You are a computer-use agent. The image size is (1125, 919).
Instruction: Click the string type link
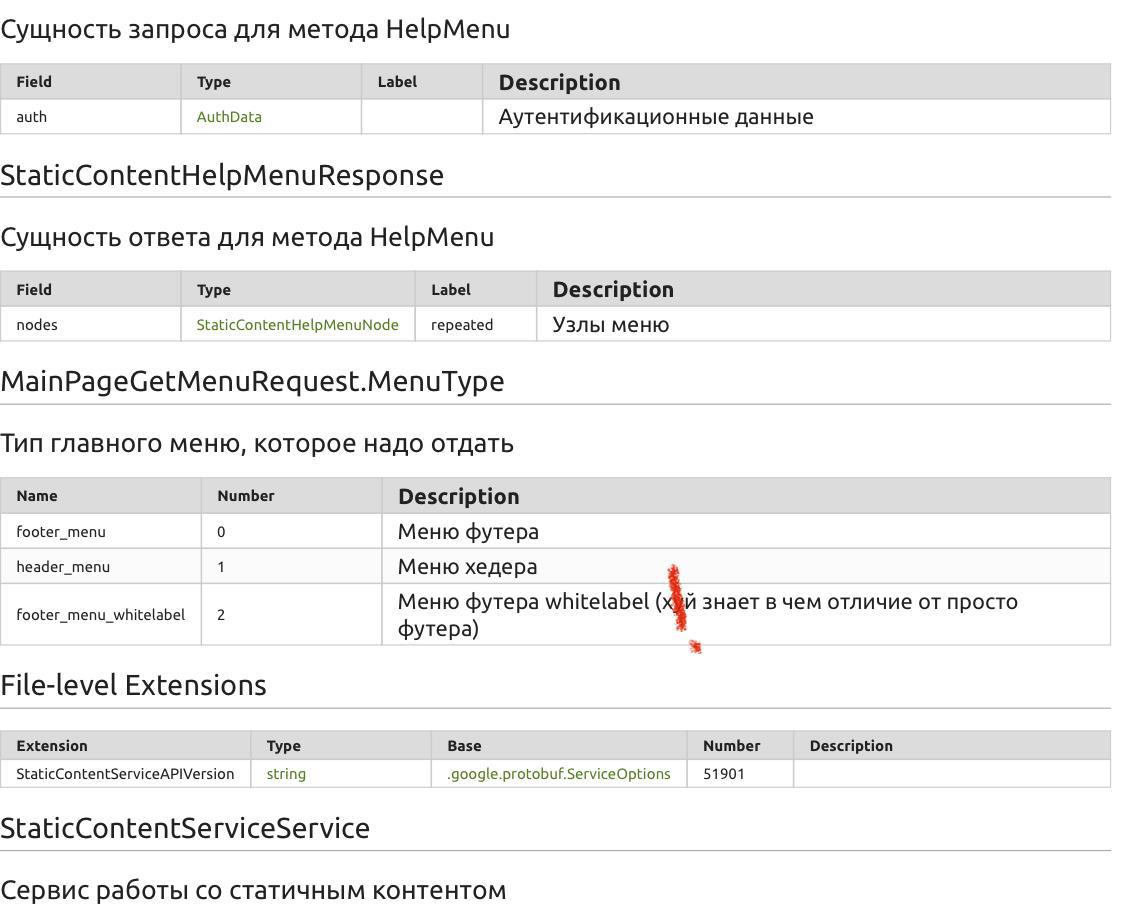pos(286,774)
